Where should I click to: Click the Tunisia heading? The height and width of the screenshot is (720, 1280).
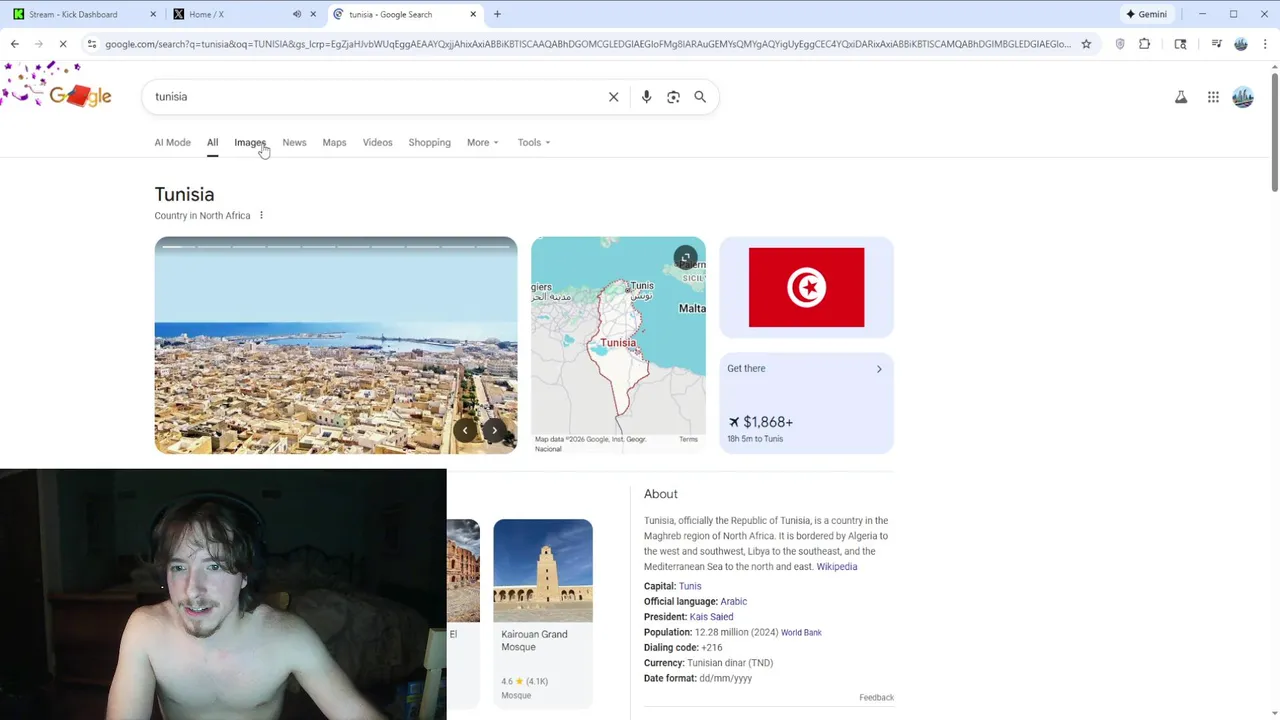click(x=184, y=195)
